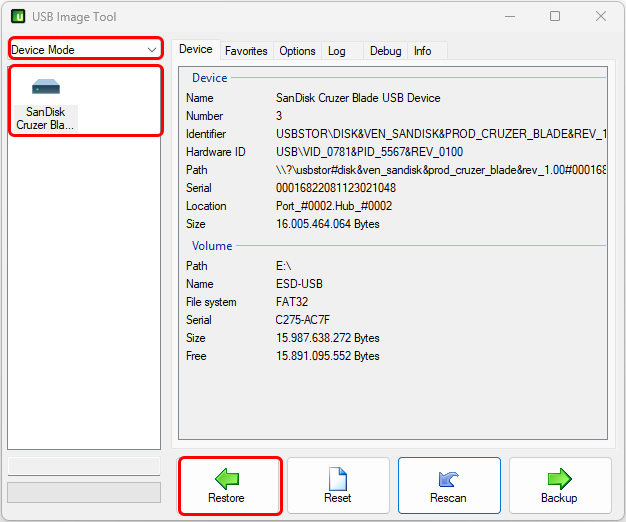This screenshot has width=626, height=522.
Task: Click device size '16.005.464.064 Bytes'
Action: point(327,223)
